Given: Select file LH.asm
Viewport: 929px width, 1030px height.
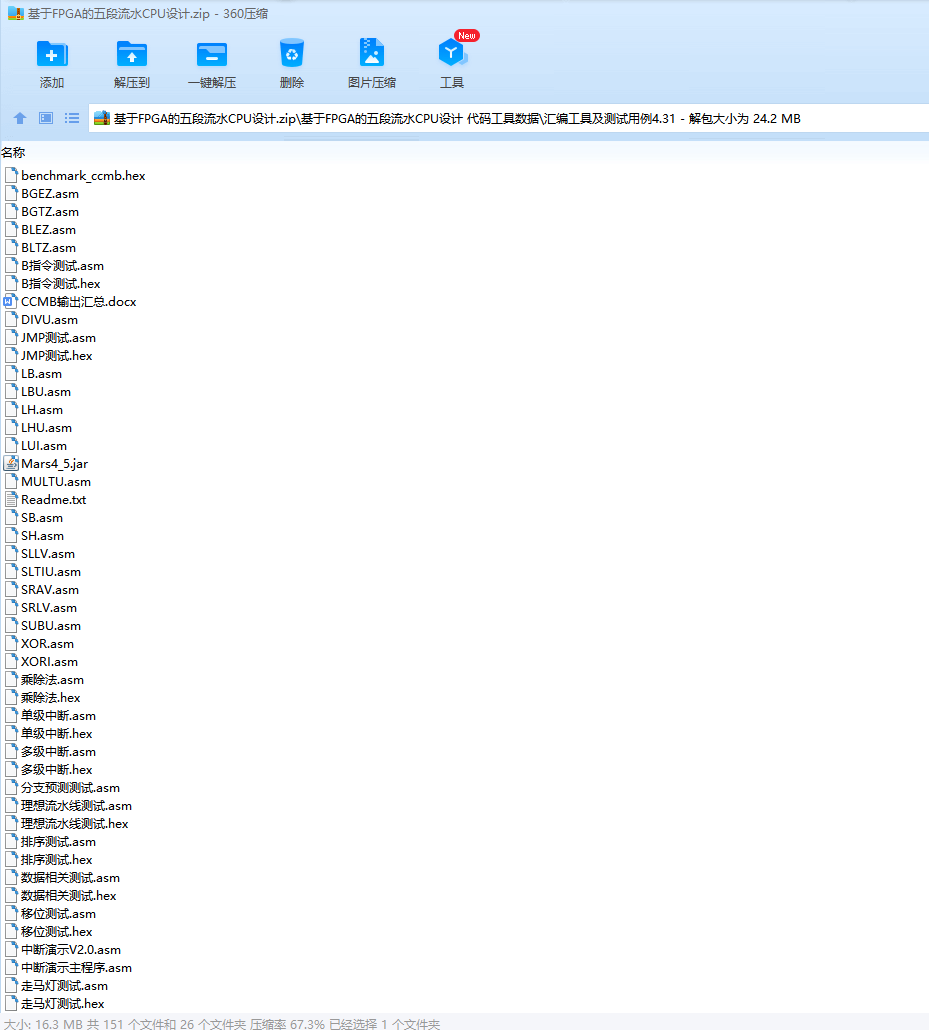Looking at the screenshot, I should pos(42,410).
